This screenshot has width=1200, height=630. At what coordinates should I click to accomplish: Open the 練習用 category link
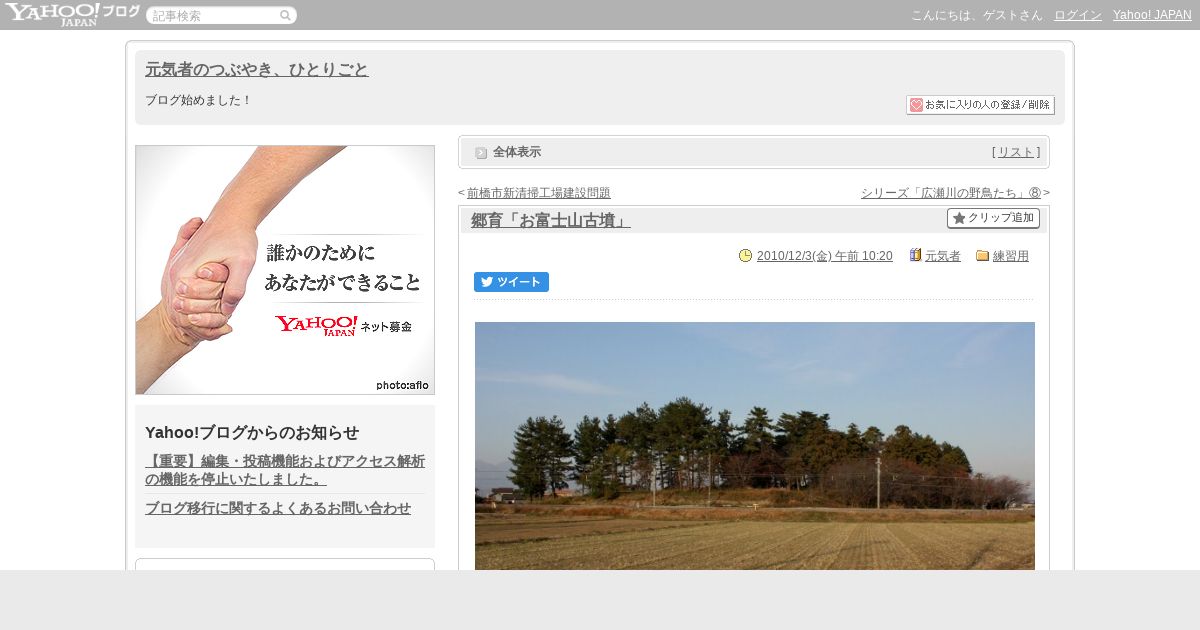click(x=1011, y=256)
